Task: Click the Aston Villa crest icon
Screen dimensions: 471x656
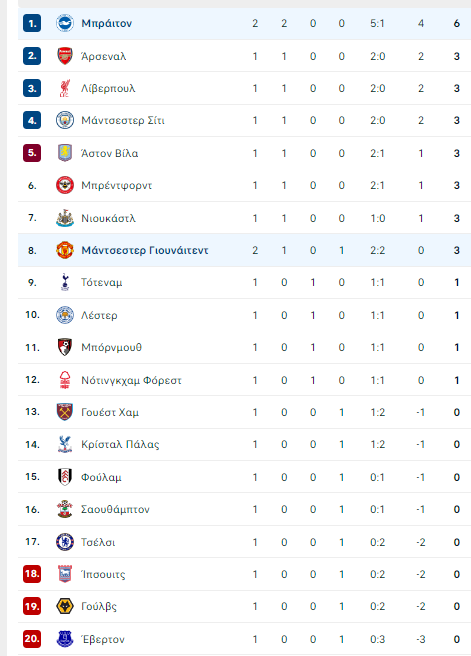Action: click(x=65, y=153)
